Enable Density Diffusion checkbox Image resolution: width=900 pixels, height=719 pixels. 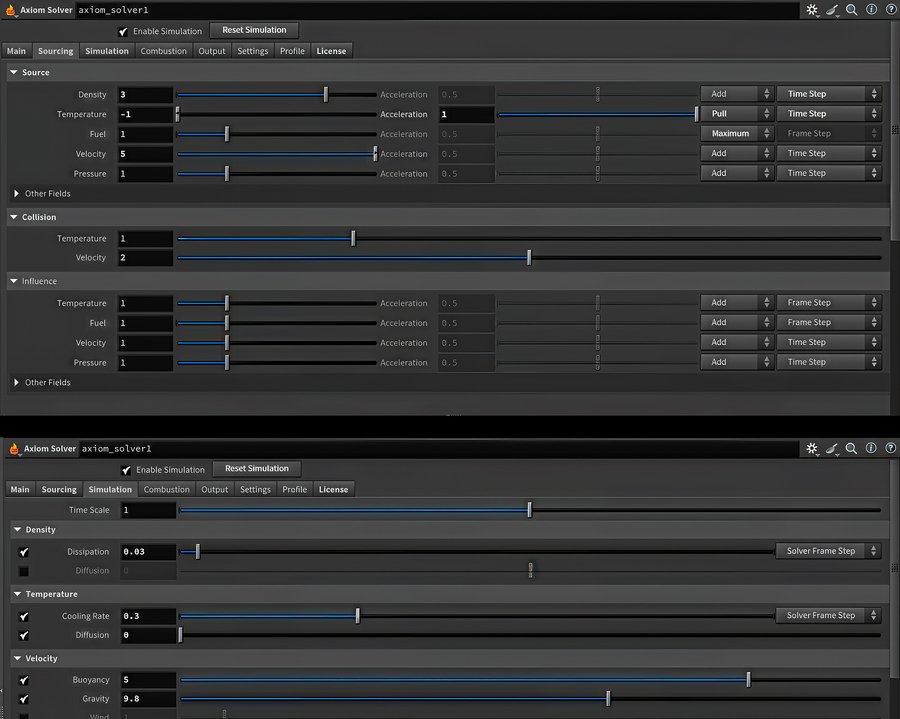click(24, 571)
